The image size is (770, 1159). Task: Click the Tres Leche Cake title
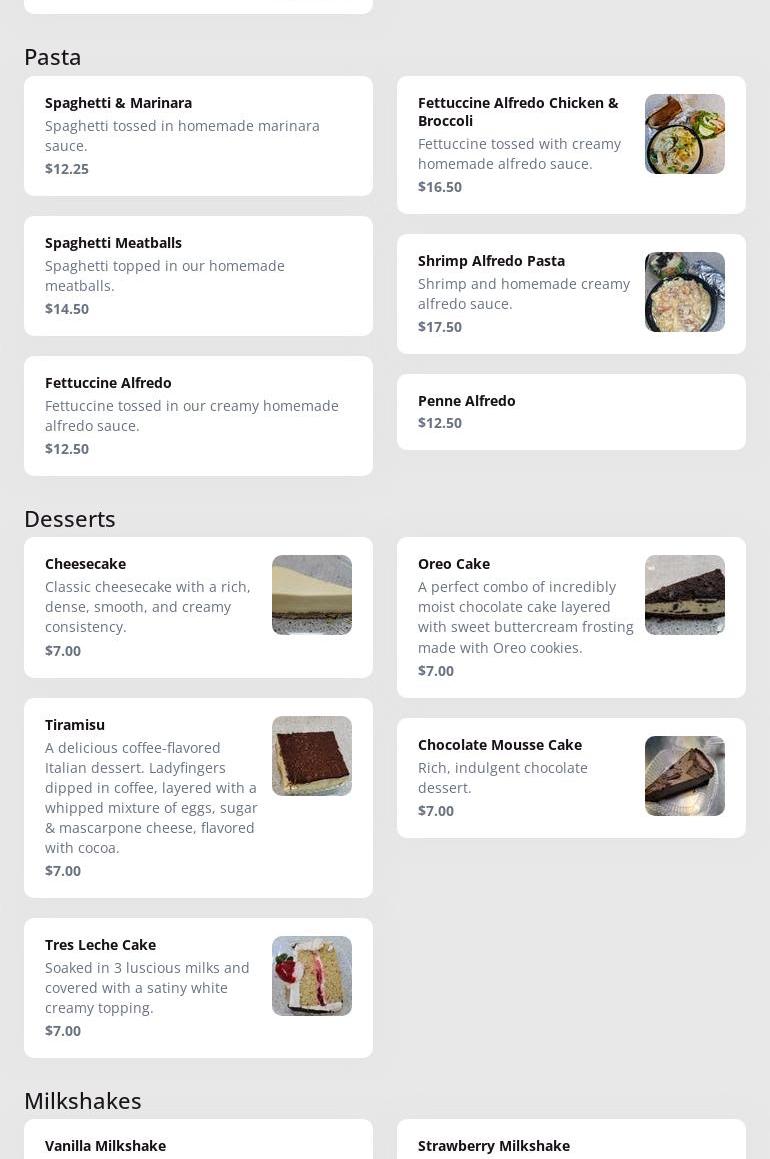pos(100,945)
